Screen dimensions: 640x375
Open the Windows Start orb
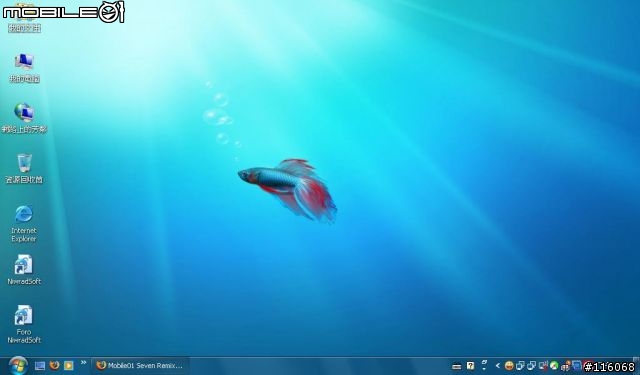18,365
